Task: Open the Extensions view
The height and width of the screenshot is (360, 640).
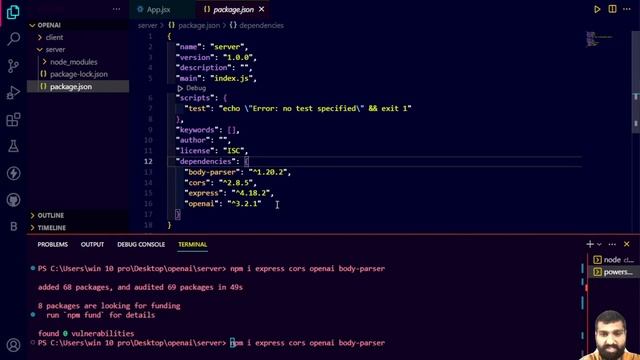Action: 13,120
